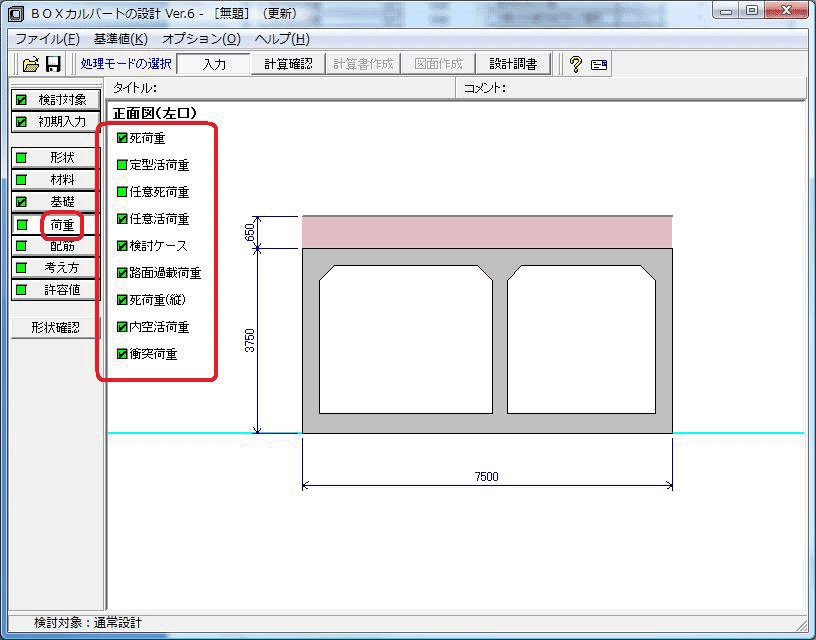Select the 路面過載荷重 load item
The height and width of the screenshot is (640, 816).
pos(159,273)
